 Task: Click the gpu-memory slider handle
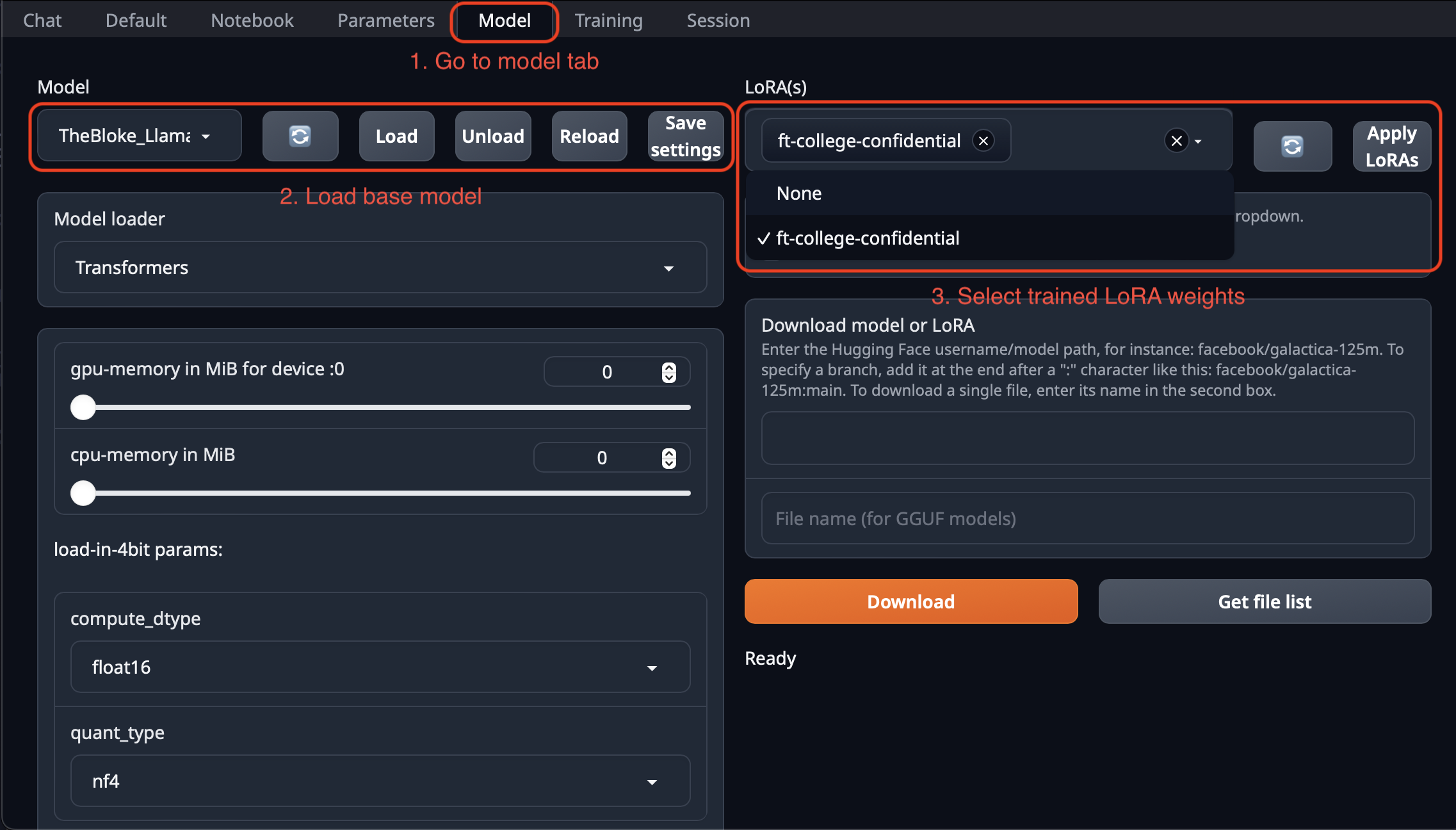point(83,407)
